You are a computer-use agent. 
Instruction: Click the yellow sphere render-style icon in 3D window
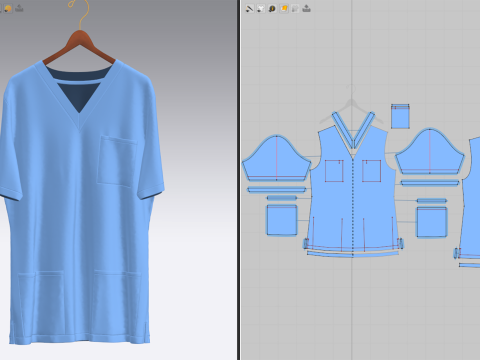click(8, 9)
